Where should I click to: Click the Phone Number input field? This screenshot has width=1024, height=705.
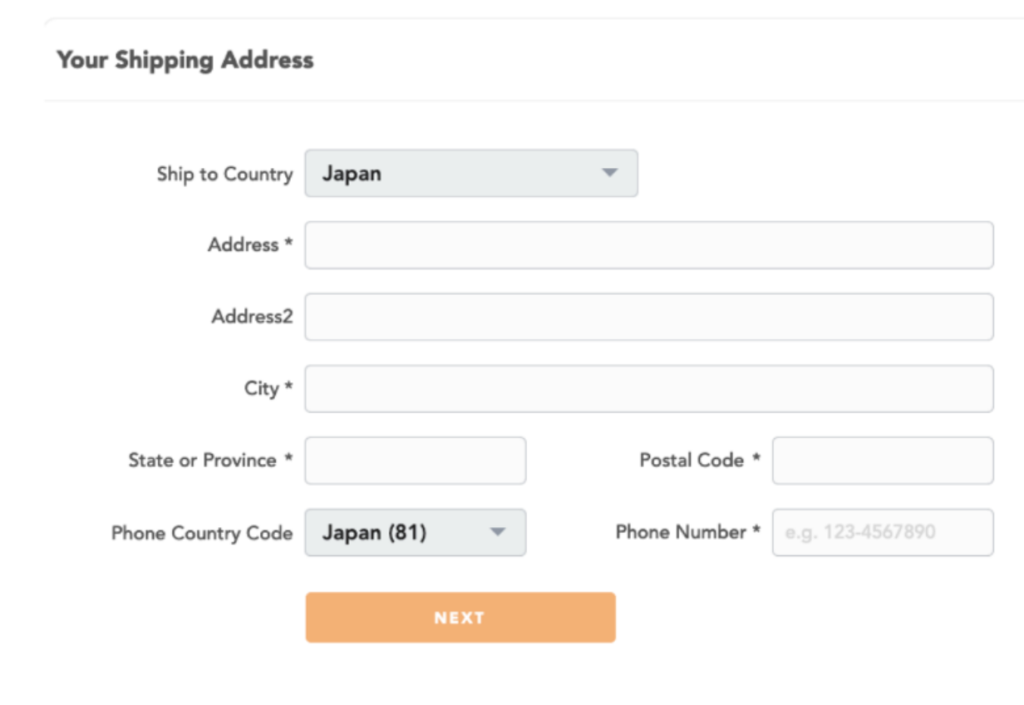click(x=882, y=533)
